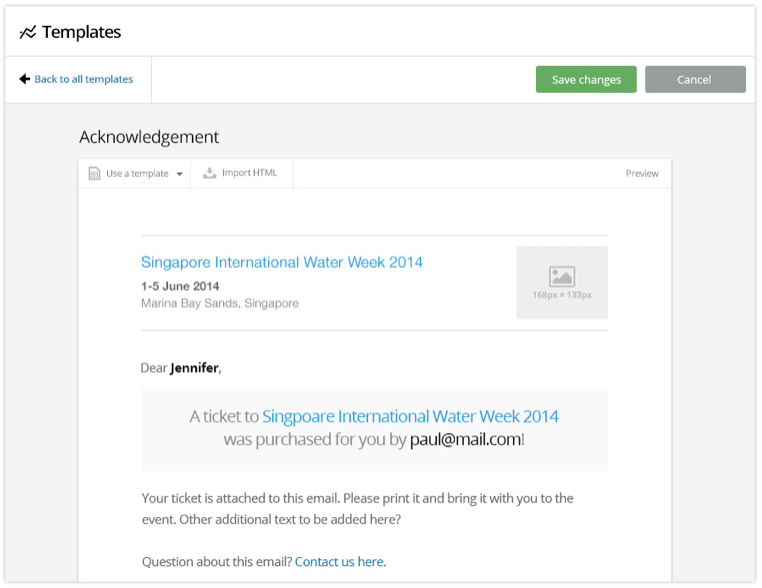
Task: Click the 'Your ticket is attached' paragraph
Action: [x=357, y=509]
